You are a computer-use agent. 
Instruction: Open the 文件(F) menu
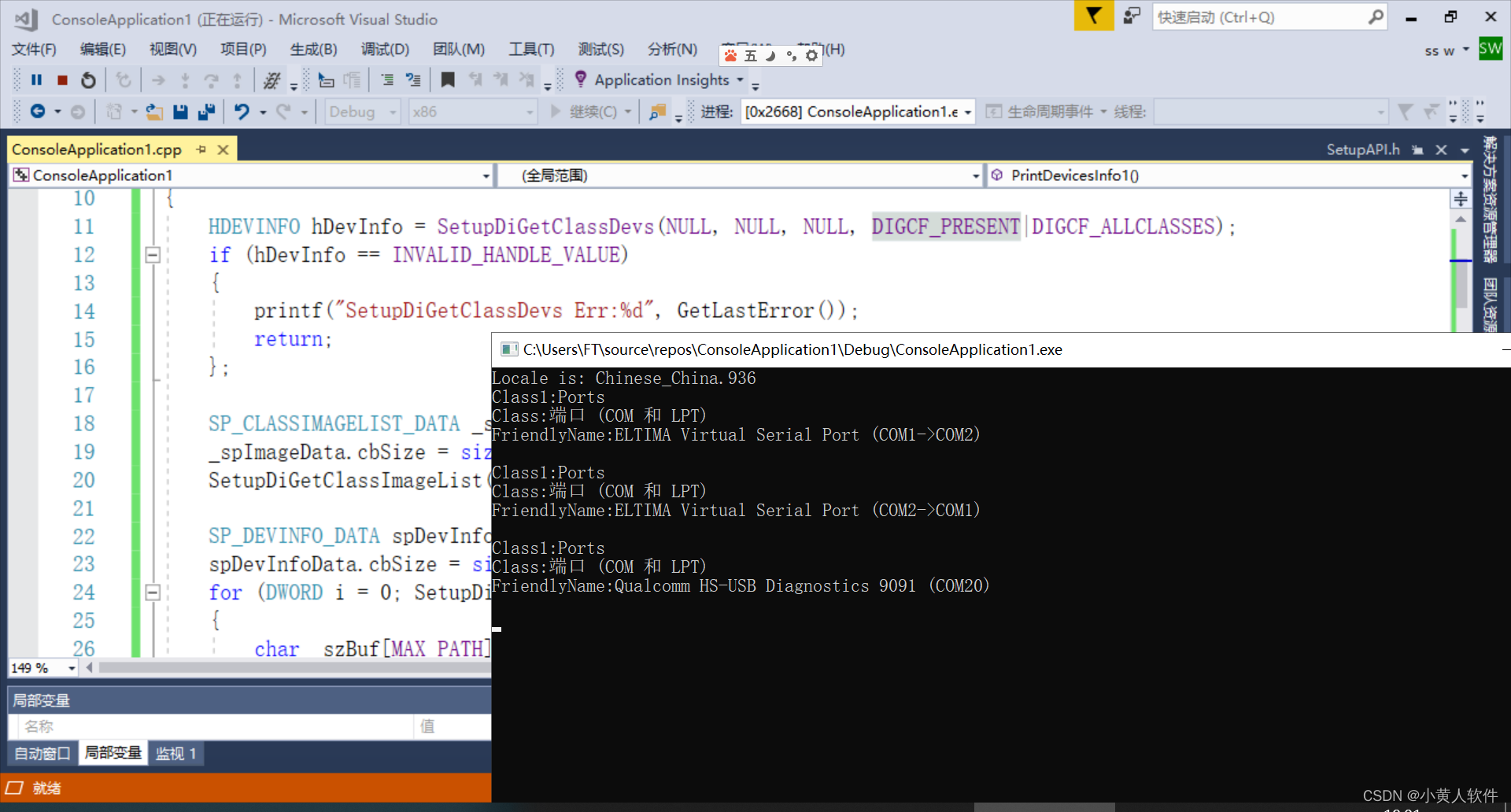34,50
